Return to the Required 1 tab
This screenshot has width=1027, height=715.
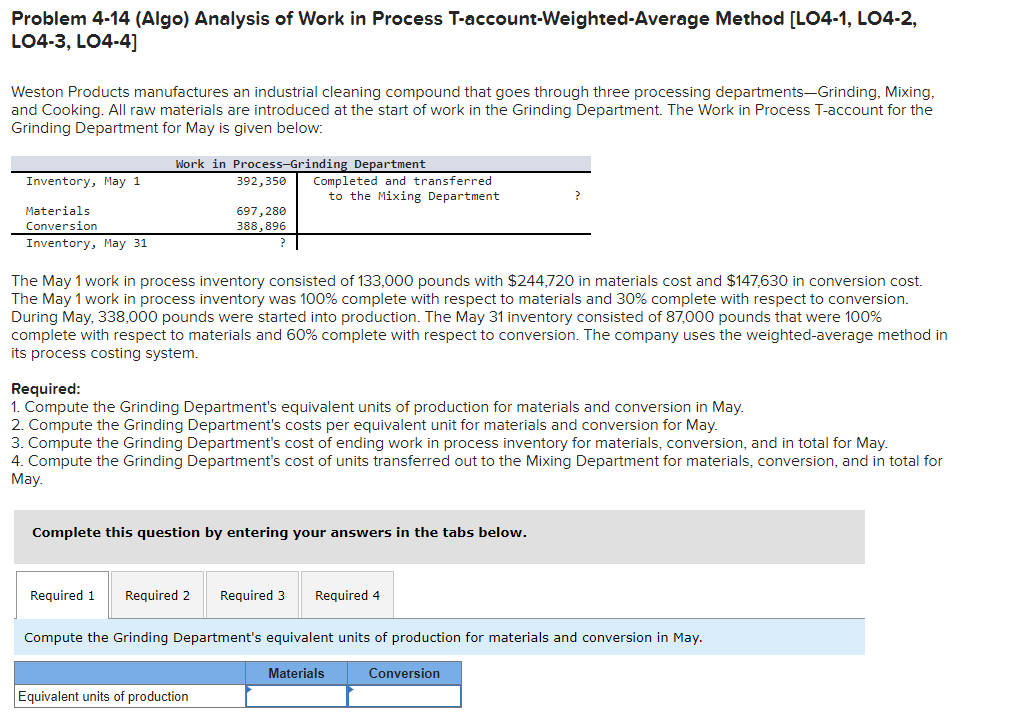pyautogui.click(x=61, y=594)
